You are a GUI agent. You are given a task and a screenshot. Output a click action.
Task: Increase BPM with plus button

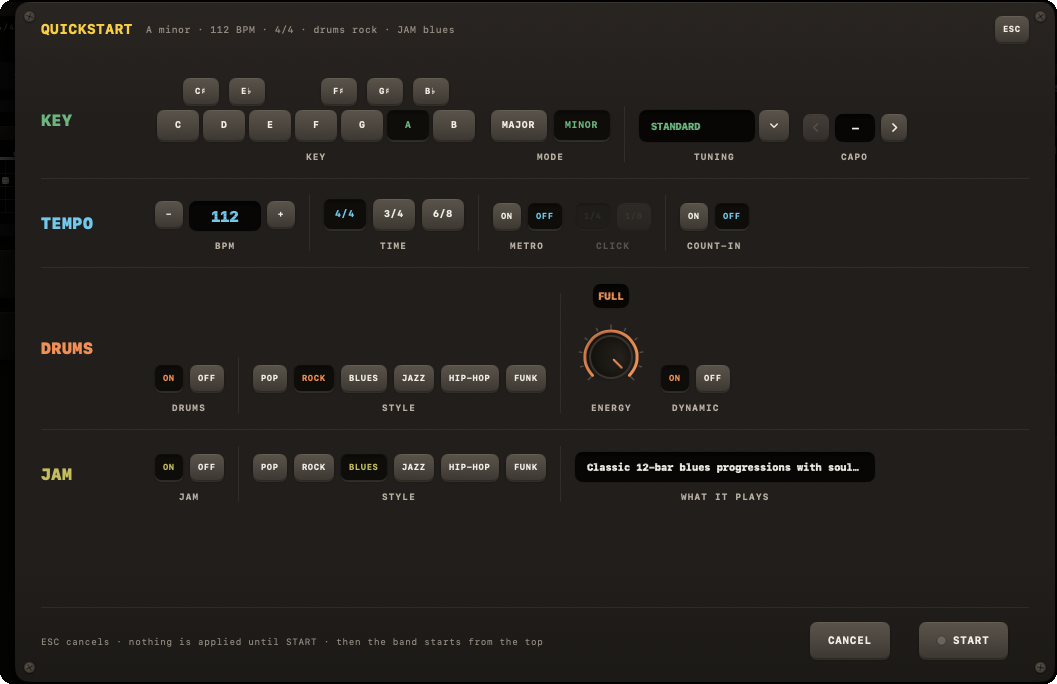coord(280,215)
